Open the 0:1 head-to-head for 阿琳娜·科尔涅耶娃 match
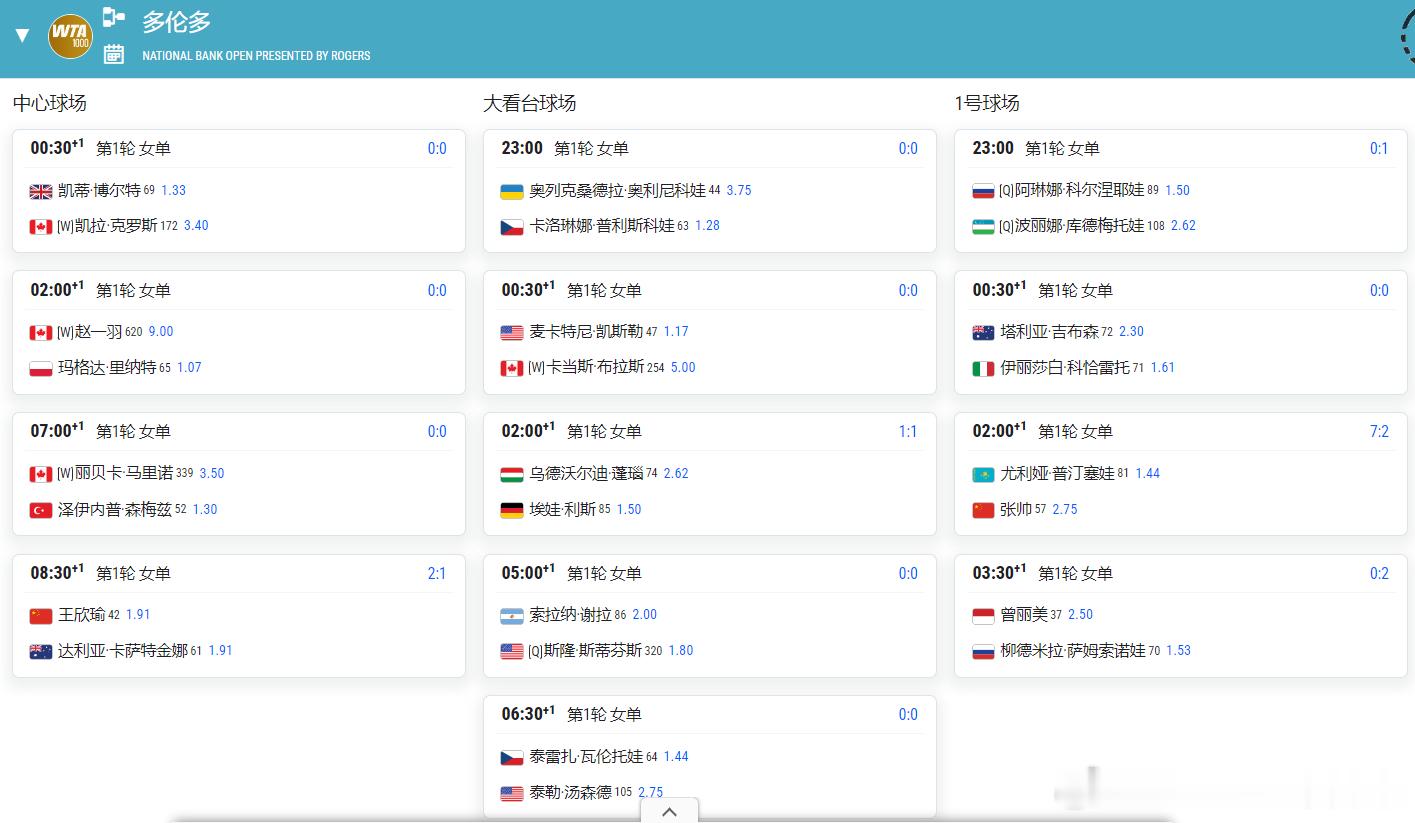 click(x=1379, y=148)
